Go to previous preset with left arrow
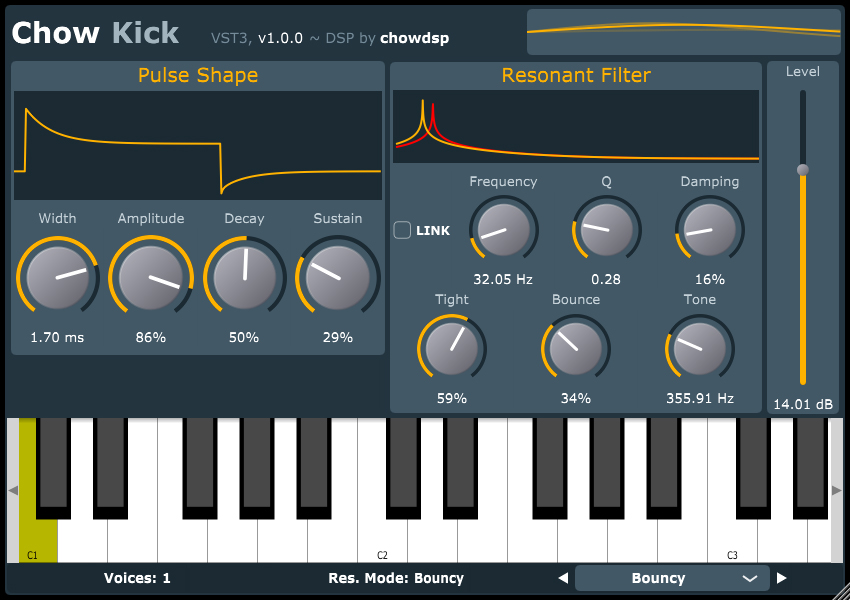 click(563, 578)
